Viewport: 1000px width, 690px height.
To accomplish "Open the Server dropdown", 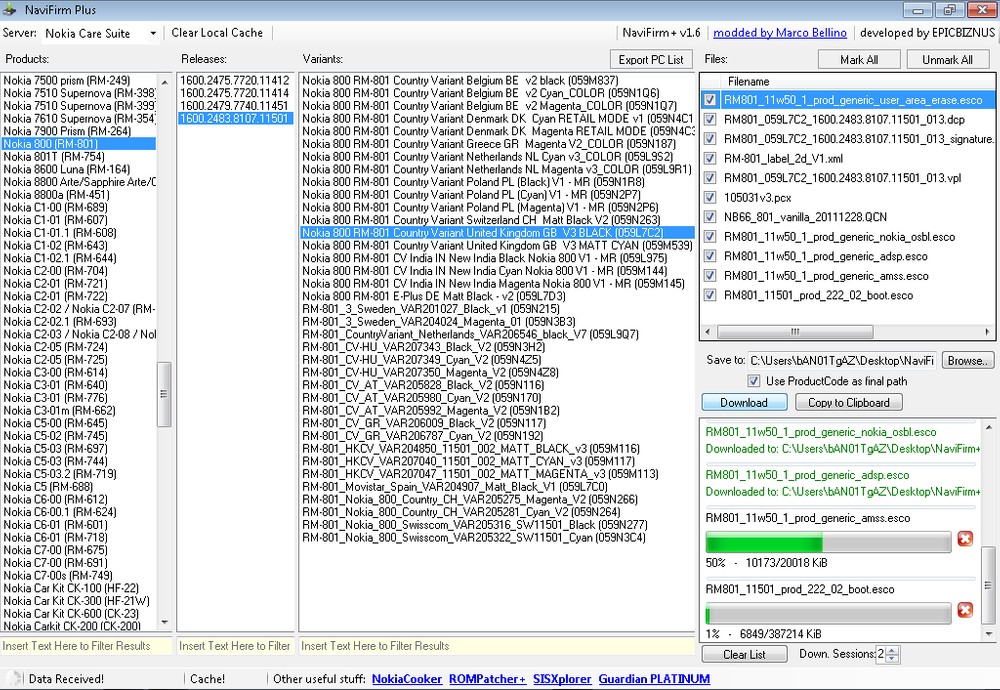I will (153, 33).
